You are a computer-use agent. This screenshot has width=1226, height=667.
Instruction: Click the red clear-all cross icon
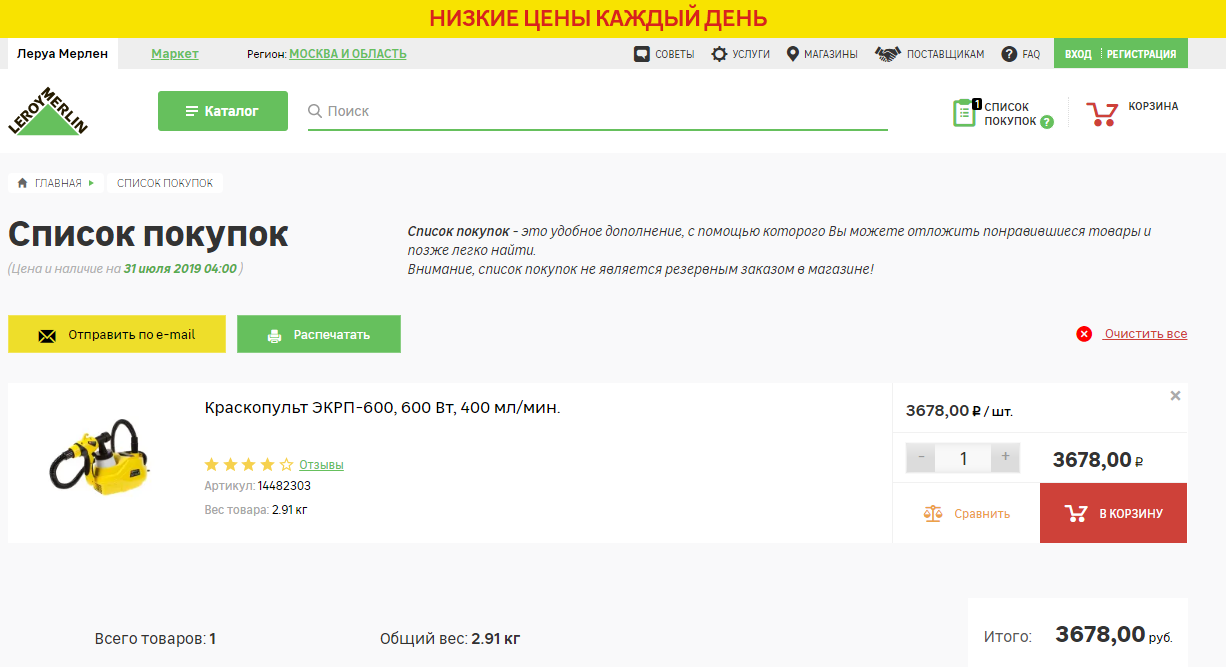[1084, 334]
